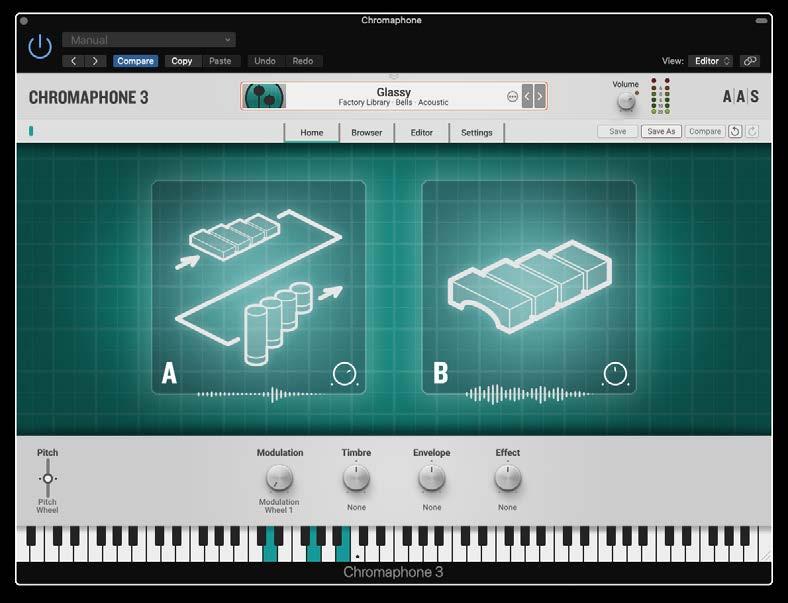Select previous Chromaphone preset arrow
The width and height of the screenshot is (788, 603).
(x=527, y=96)
